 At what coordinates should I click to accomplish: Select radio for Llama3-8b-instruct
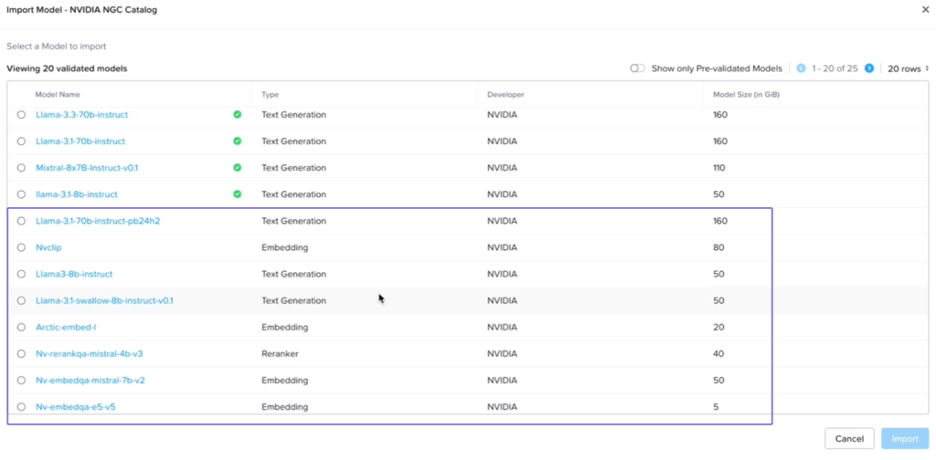coord(21,274)
